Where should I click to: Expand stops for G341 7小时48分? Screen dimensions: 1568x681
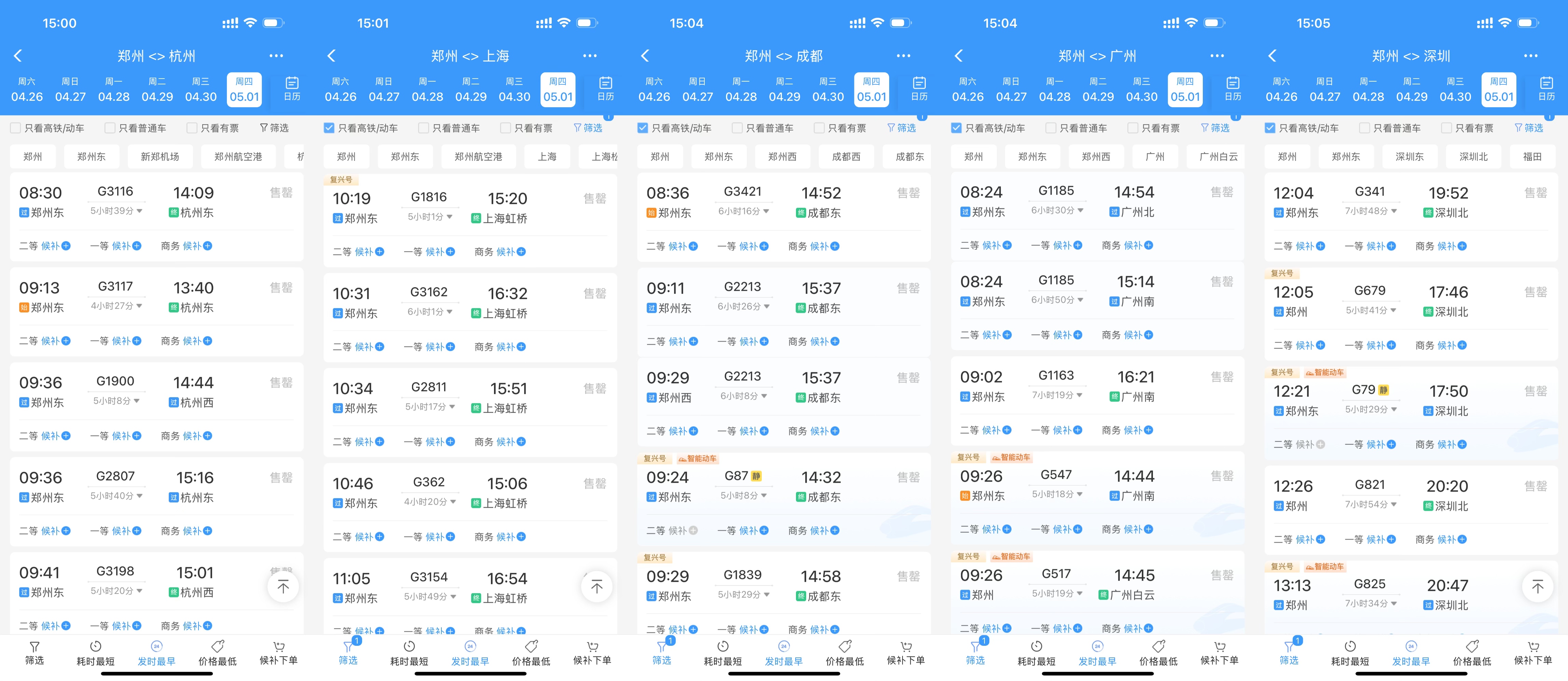click(x=1371, y=211)
